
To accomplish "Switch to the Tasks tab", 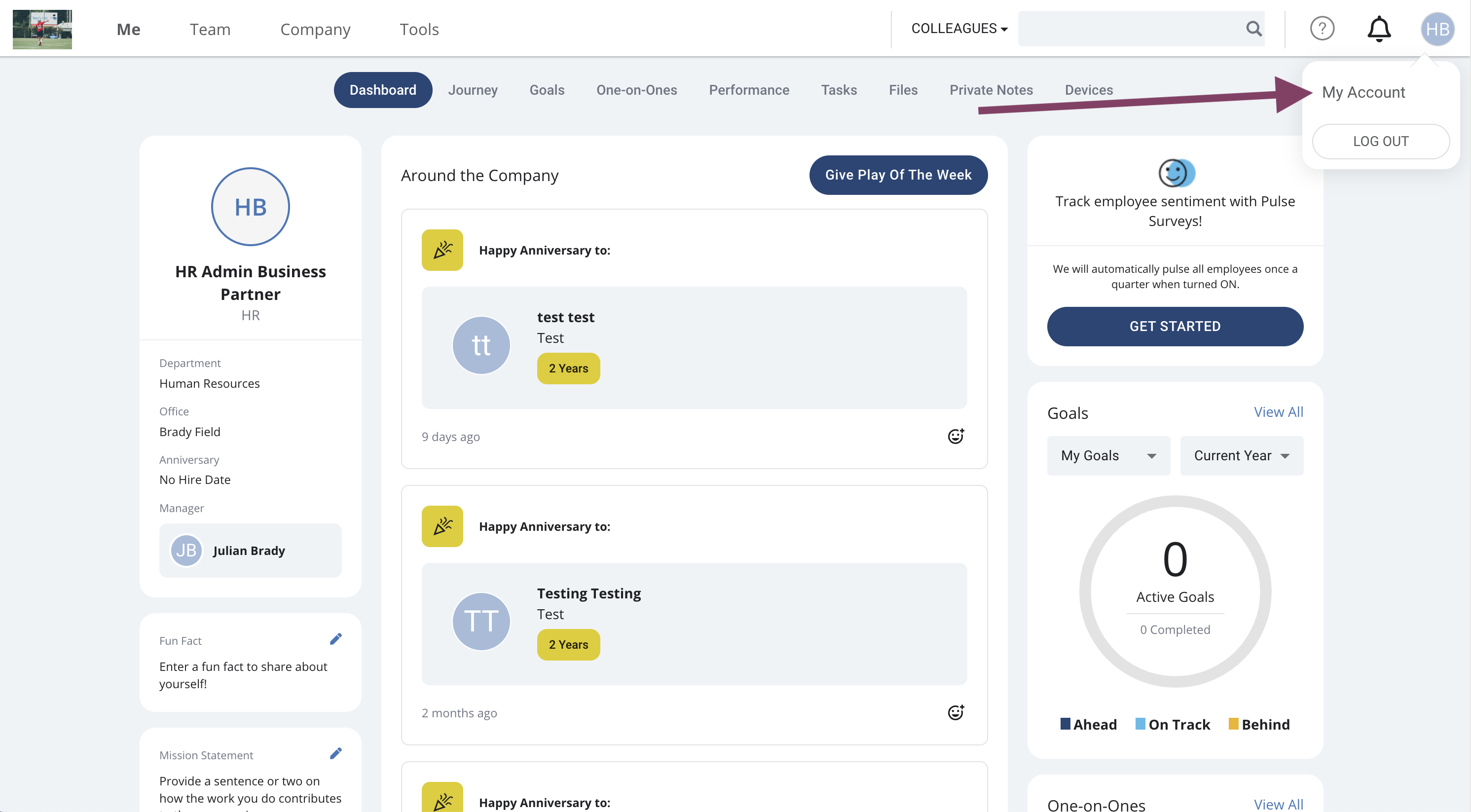I will tap(839, 90).
